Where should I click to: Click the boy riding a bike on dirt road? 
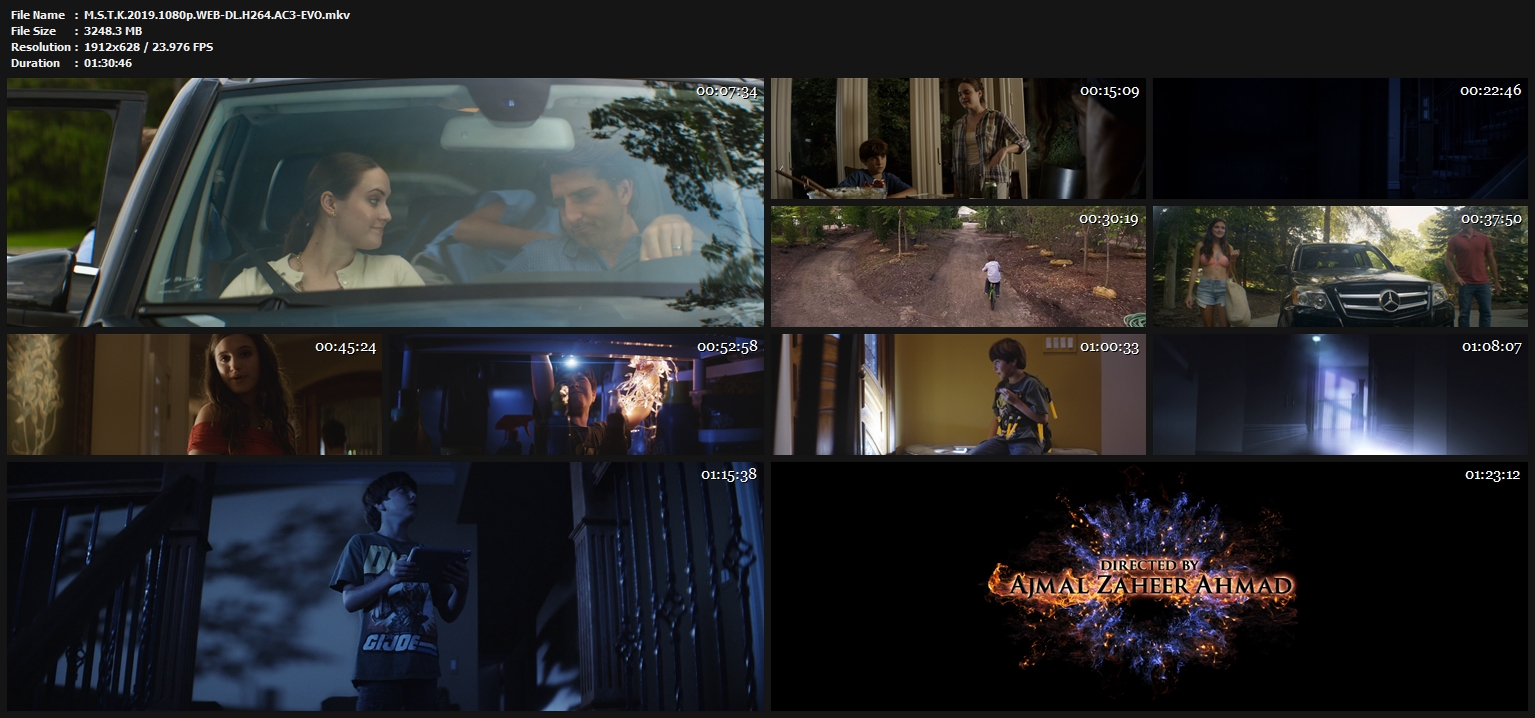pyautogui.click(x=958, y=267)
